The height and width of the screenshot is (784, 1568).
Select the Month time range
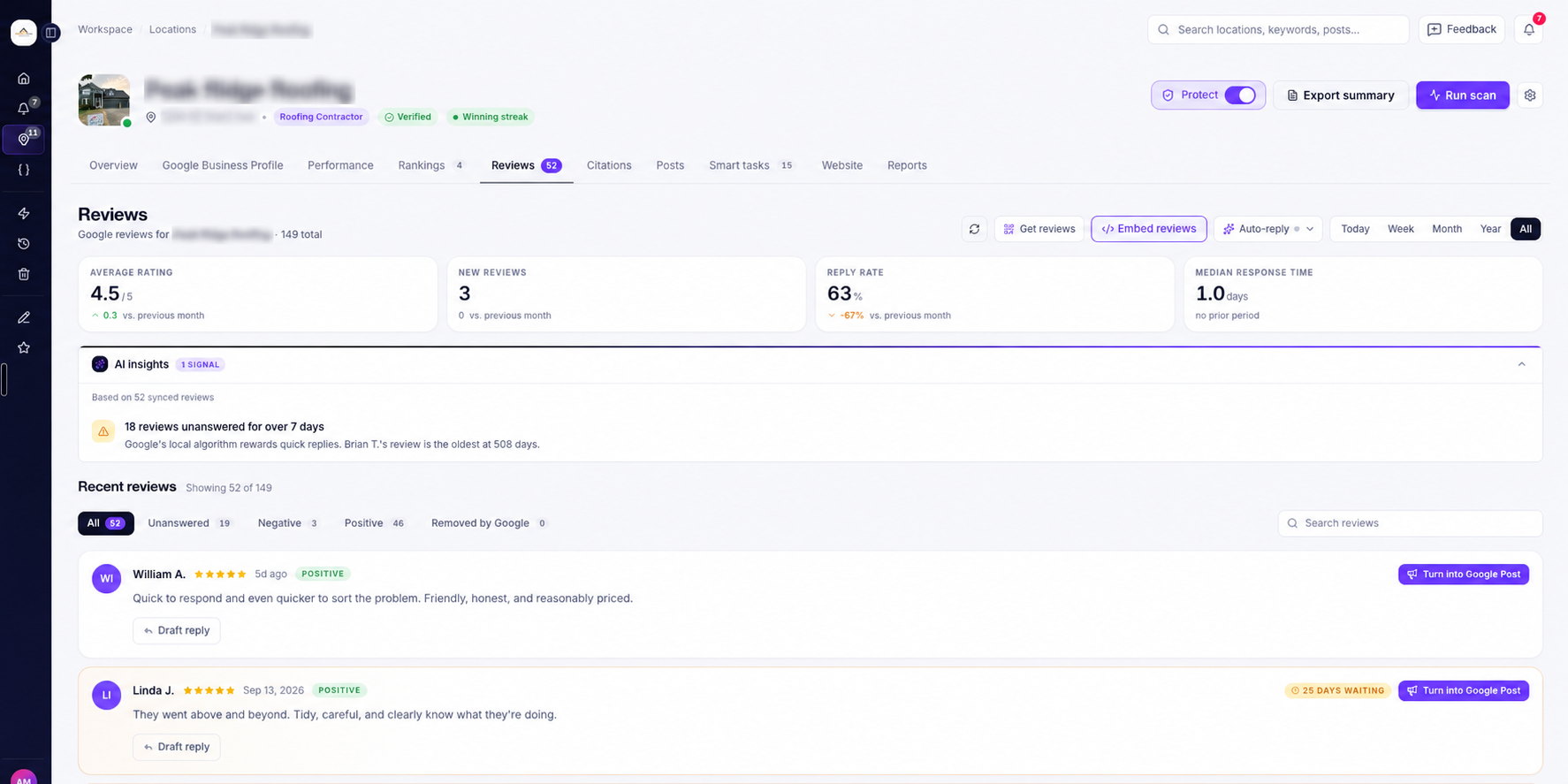1447,229
